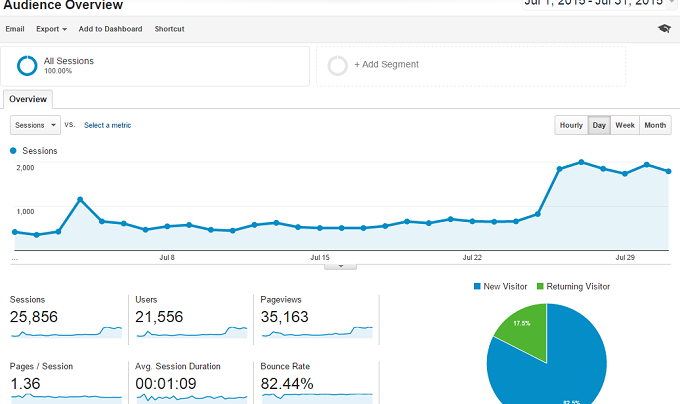Open the Overview tab
This screenshot has height=404, width=680.
(27, 99)
